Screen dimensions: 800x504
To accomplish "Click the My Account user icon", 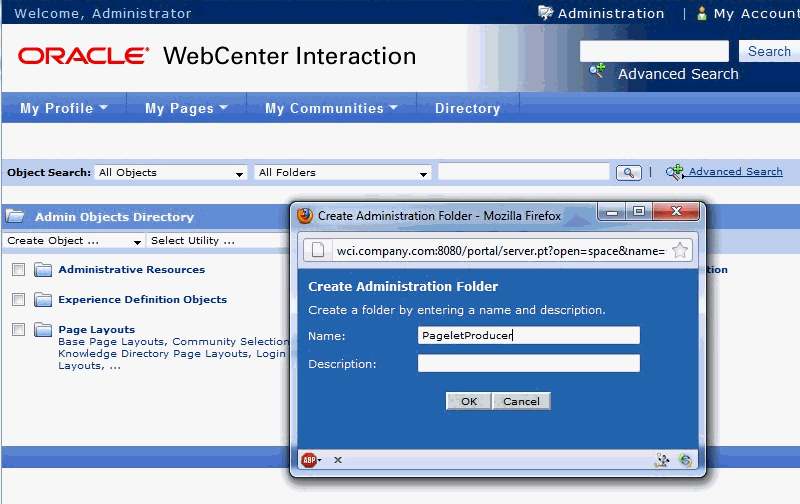I will click(x=702, y=13).
